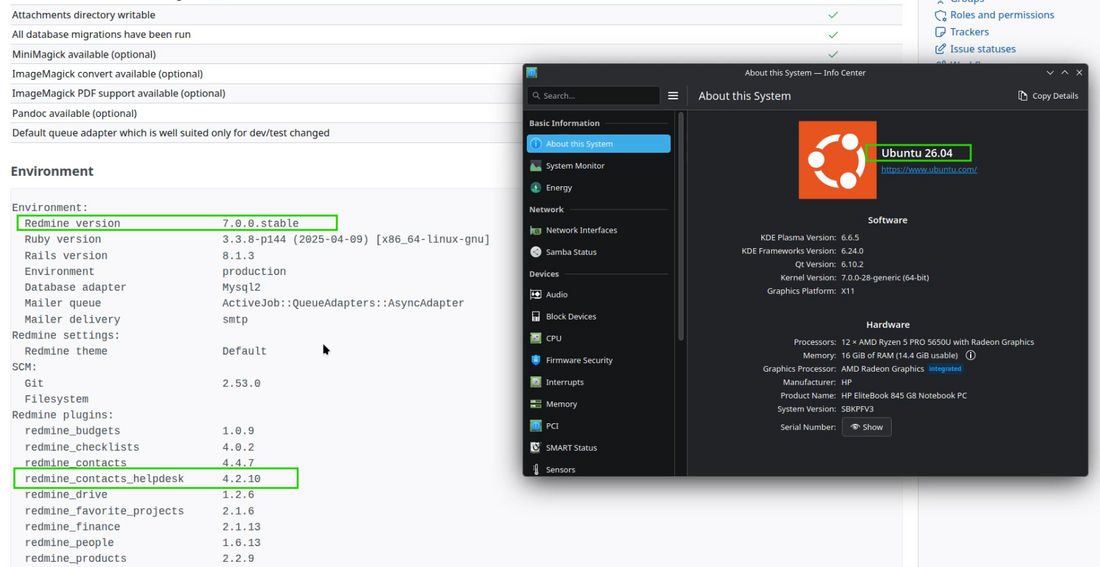Click the AMD Ryzen 5 PRO 5650U processor text

click(937, 342)
